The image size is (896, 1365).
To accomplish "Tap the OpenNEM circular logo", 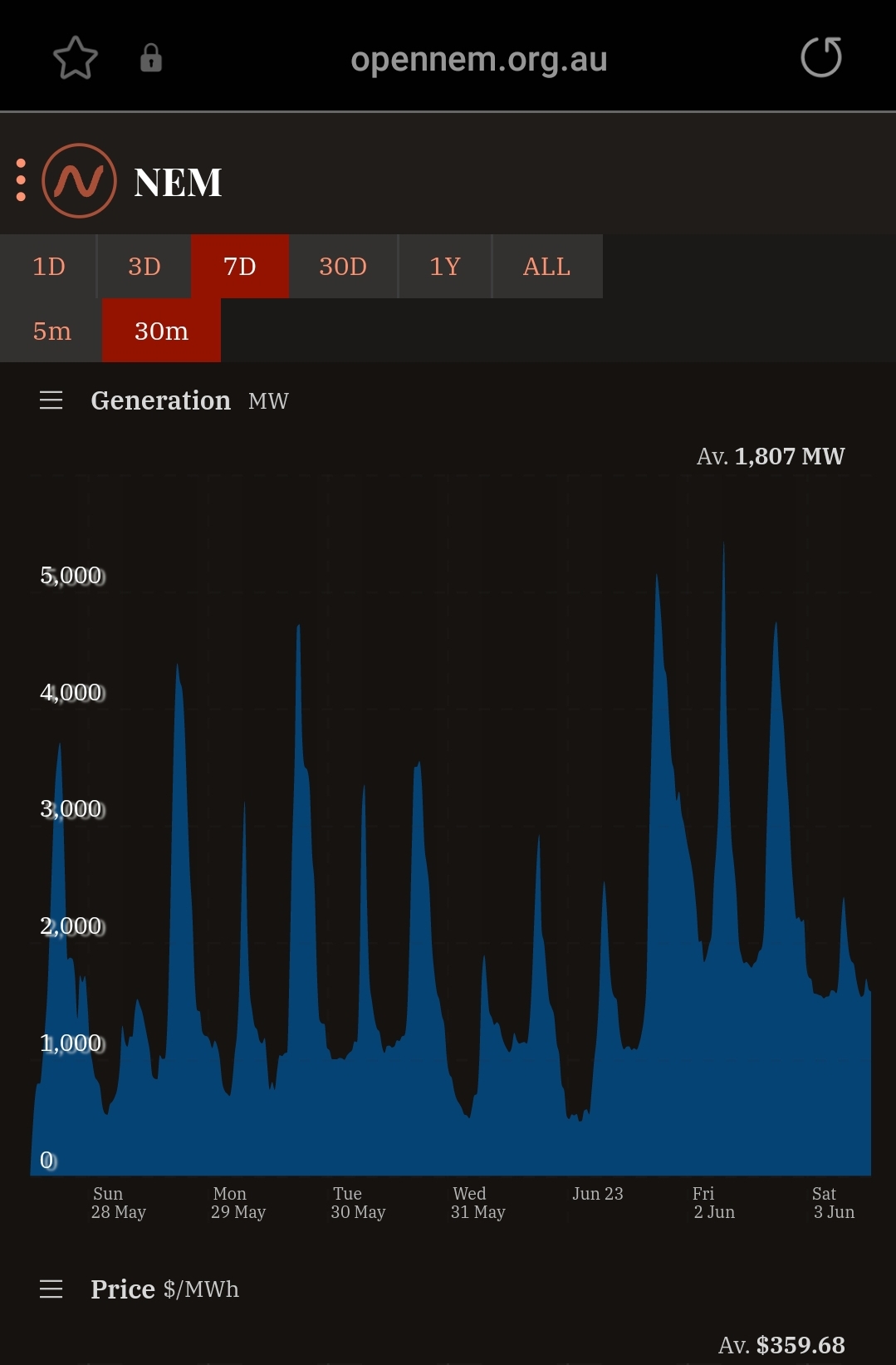I will 79,181.
